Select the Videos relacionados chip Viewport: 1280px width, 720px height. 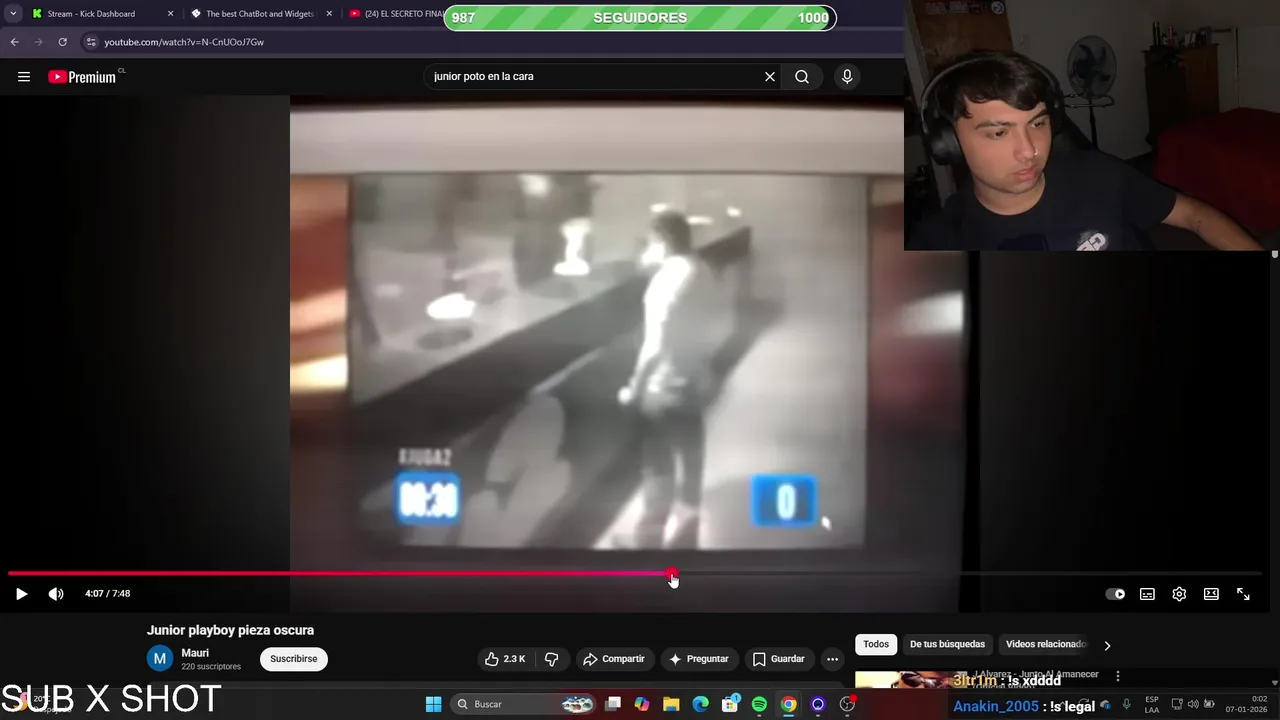(1045, 645)
